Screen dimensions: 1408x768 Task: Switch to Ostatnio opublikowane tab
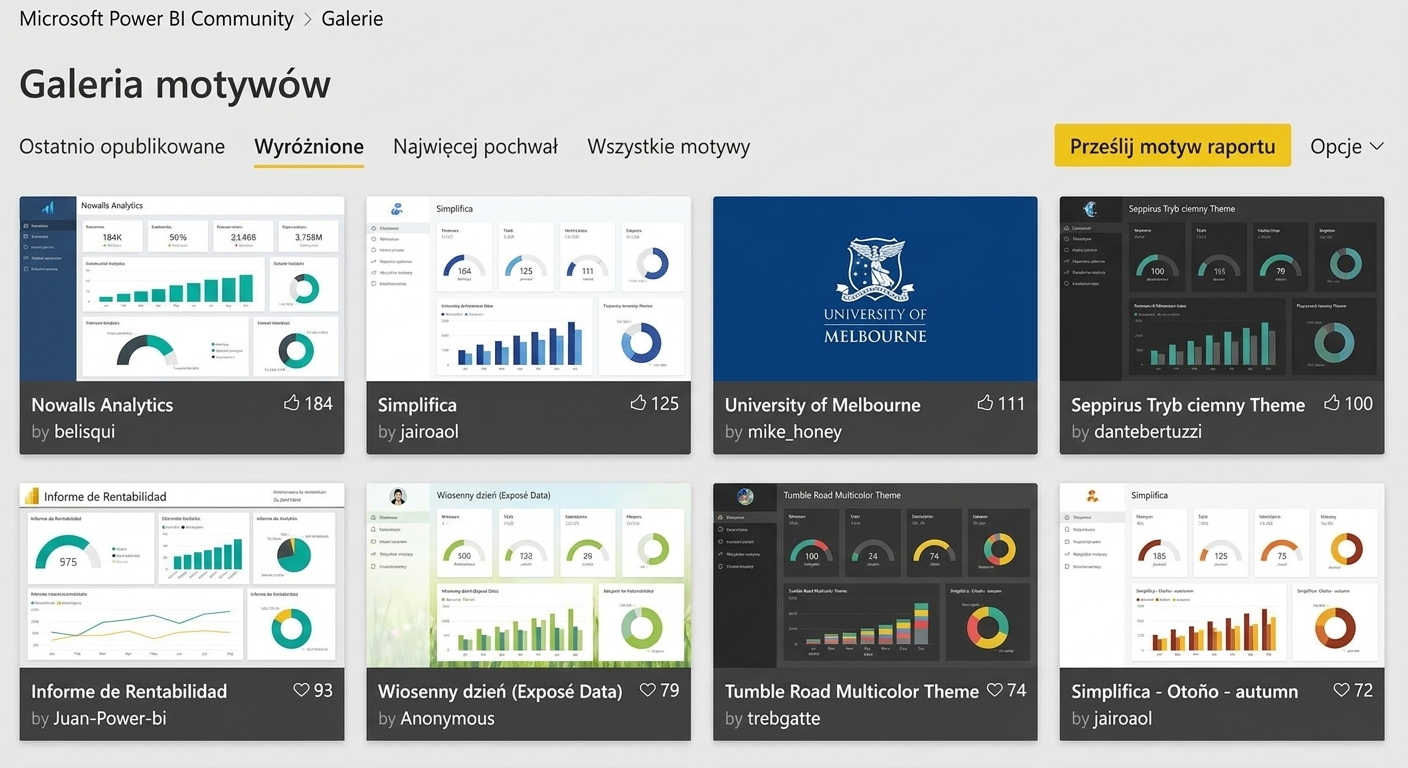[x=122, y=147]
